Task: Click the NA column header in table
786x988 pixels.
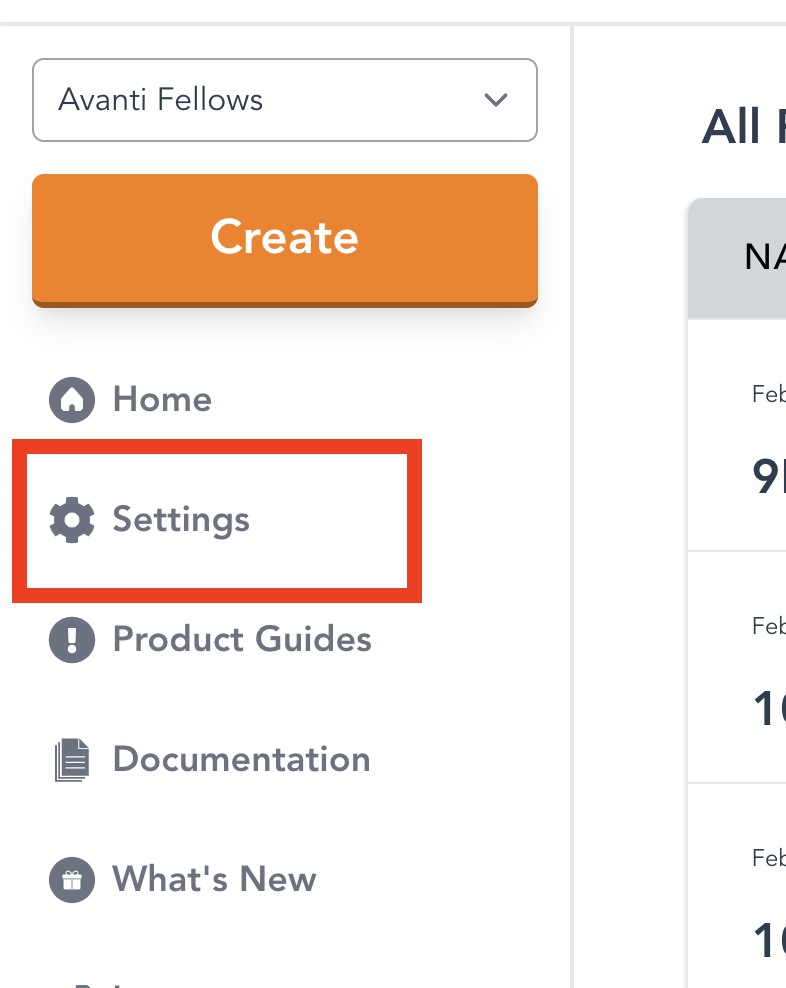Action: click(x=764, y=258)
